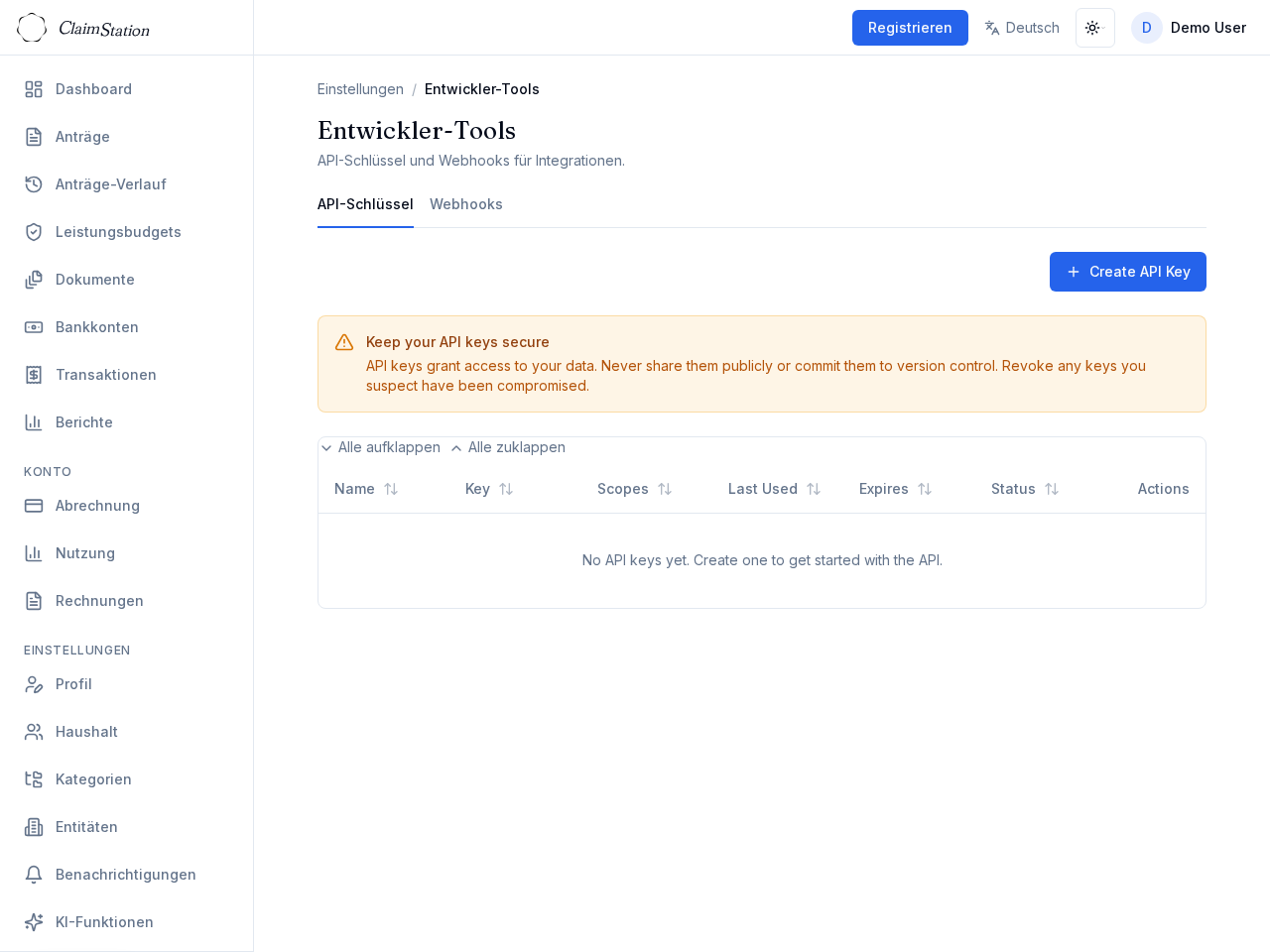This screenshot has height=952, width=1270.
Task: Open the Demo User account avatar
Action: (1146, 28)
